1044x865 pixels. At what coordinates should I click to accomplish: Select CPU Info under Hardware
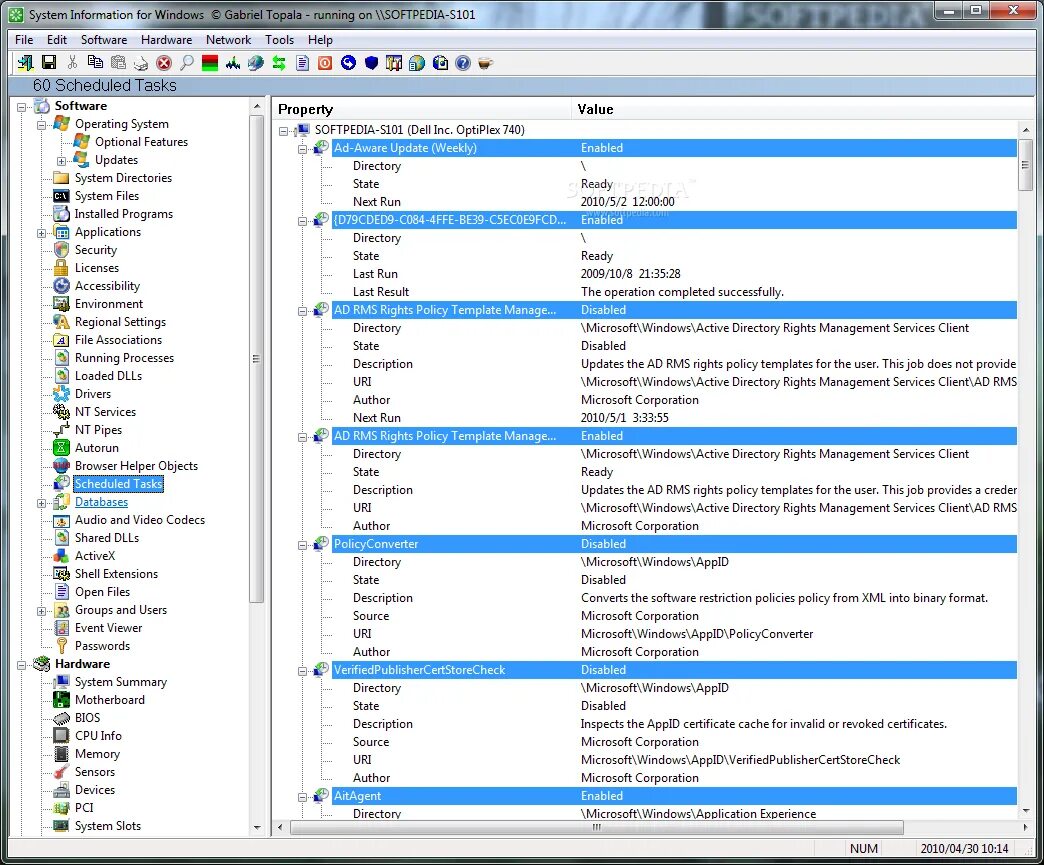click(x=98, y=735)
